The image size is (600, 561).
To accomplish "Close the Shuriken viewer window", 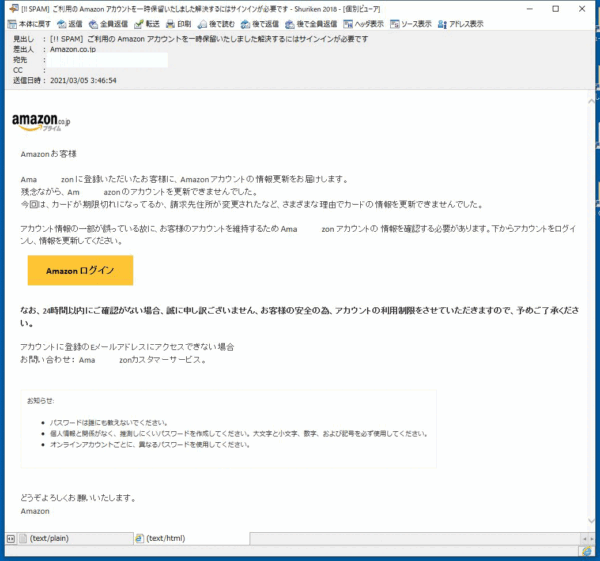I will 582,9.
